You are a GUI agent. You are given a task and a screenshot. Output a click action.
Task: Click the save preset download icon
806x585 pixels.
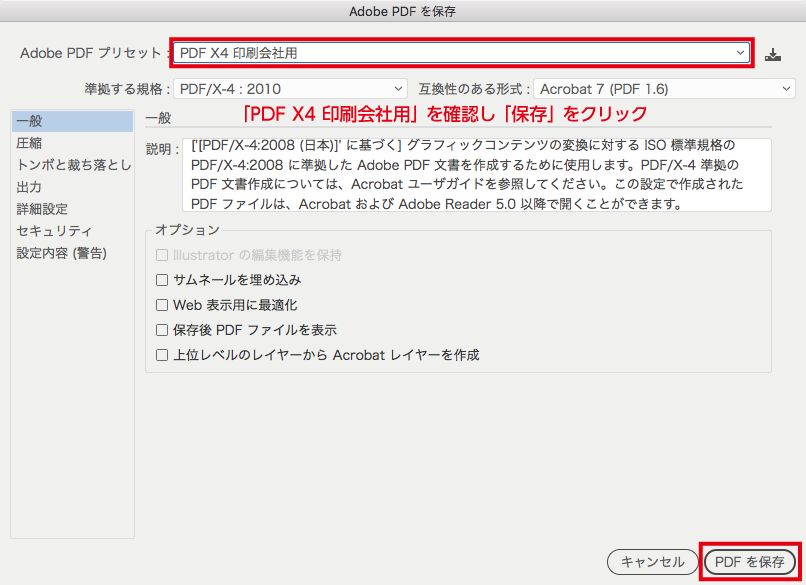coord(773,54)
